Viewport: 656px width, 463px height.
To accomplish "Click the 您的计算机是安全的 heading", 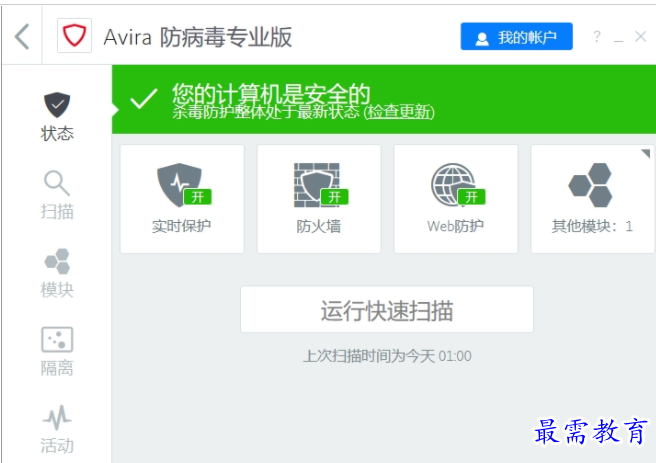I will (271, 93).
